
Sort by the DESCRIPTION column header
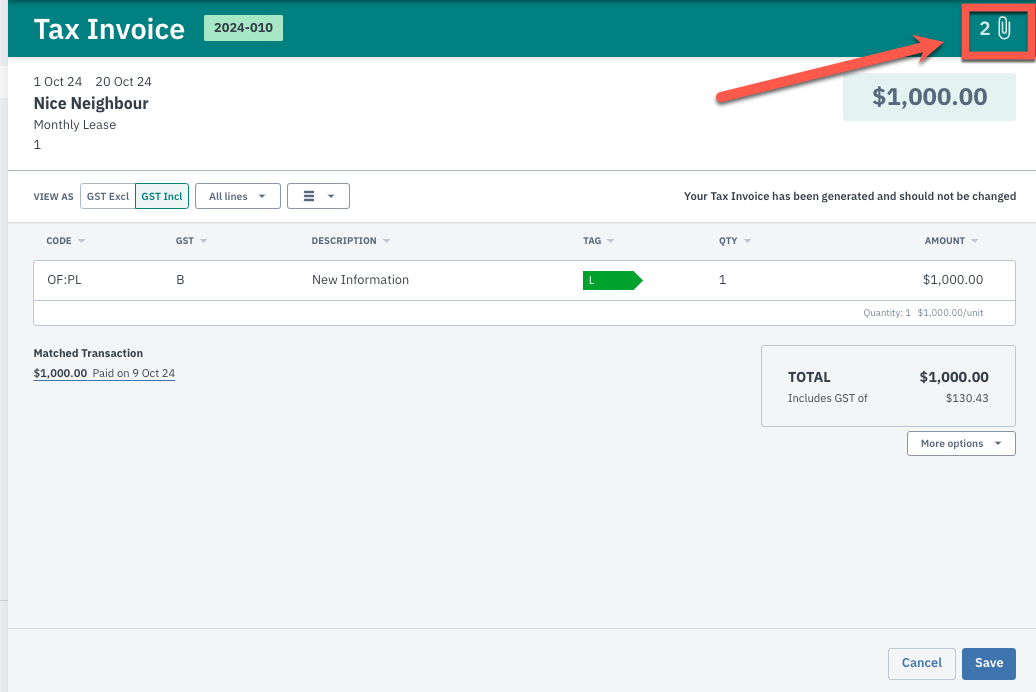(x=351, y=241)
